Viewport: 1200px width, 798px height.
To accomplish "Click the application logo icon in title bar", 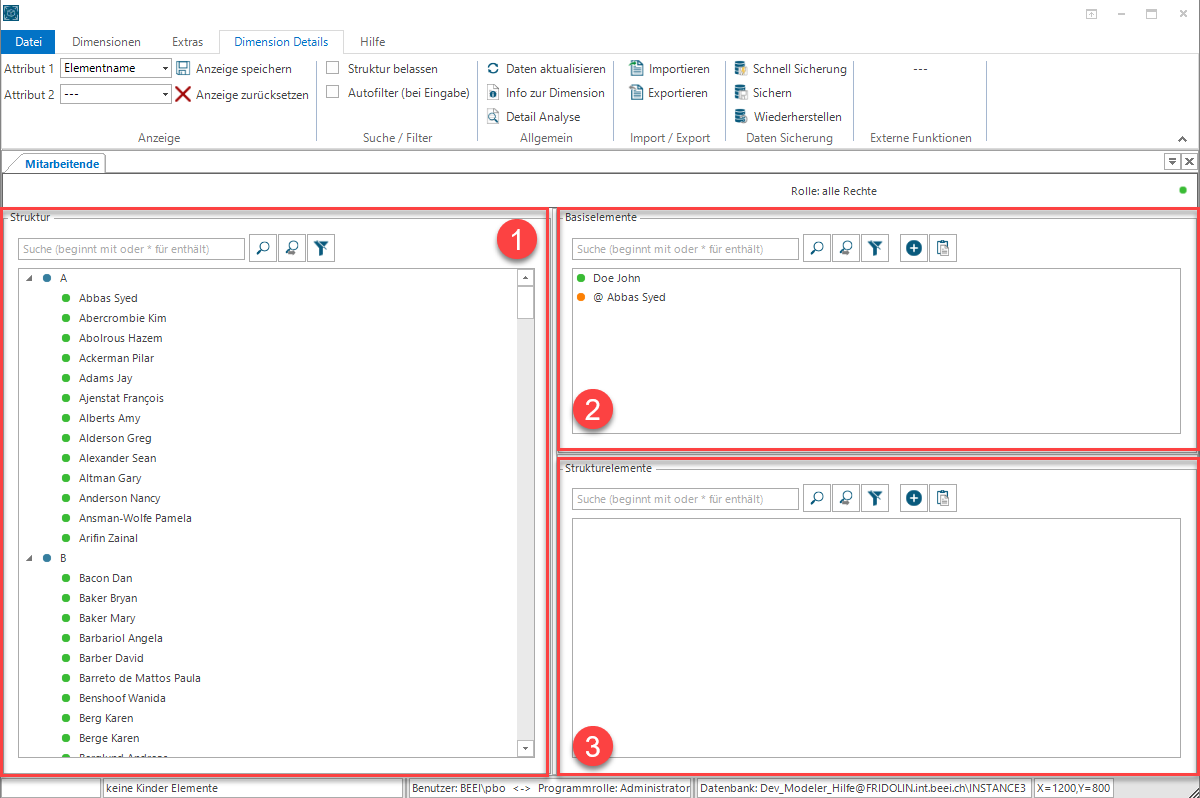I will 12,13.
